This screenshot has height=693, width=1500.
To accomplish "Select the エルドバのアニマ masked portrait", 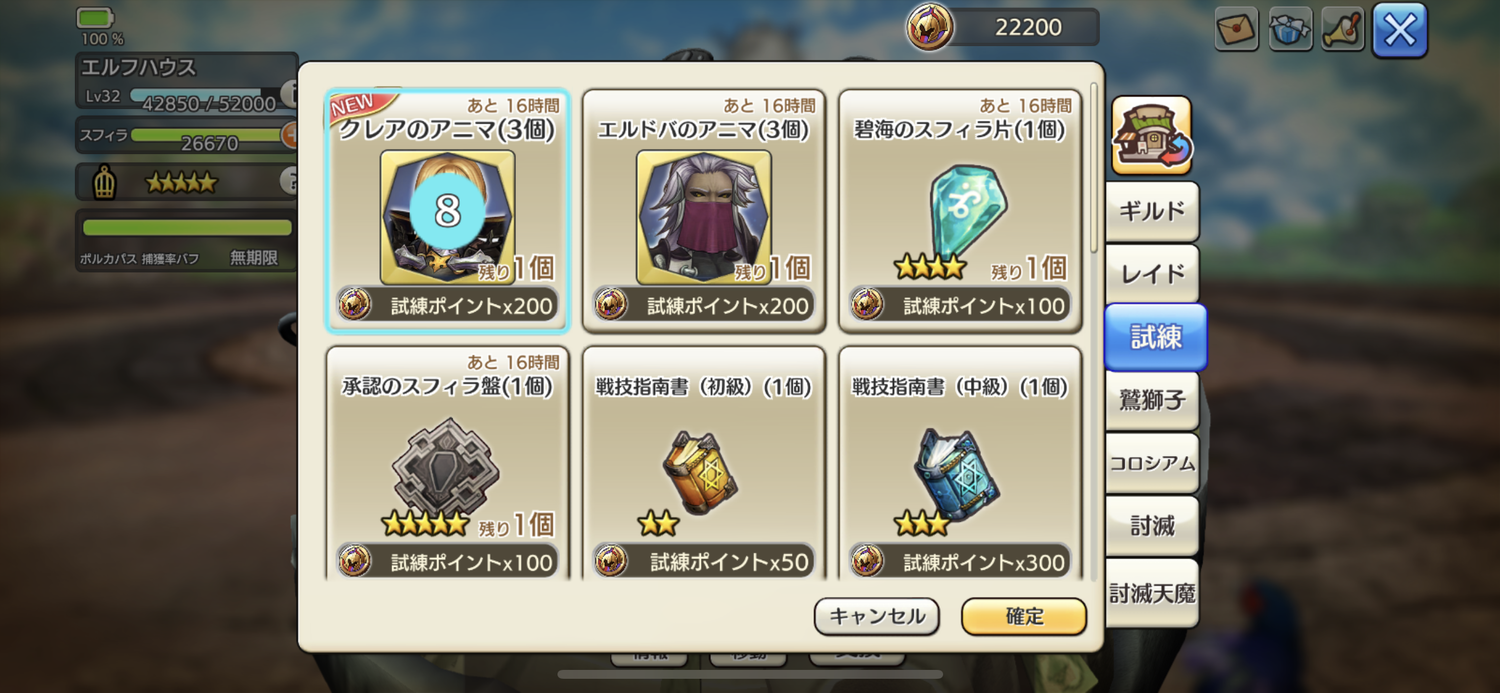I will (704, 217).
